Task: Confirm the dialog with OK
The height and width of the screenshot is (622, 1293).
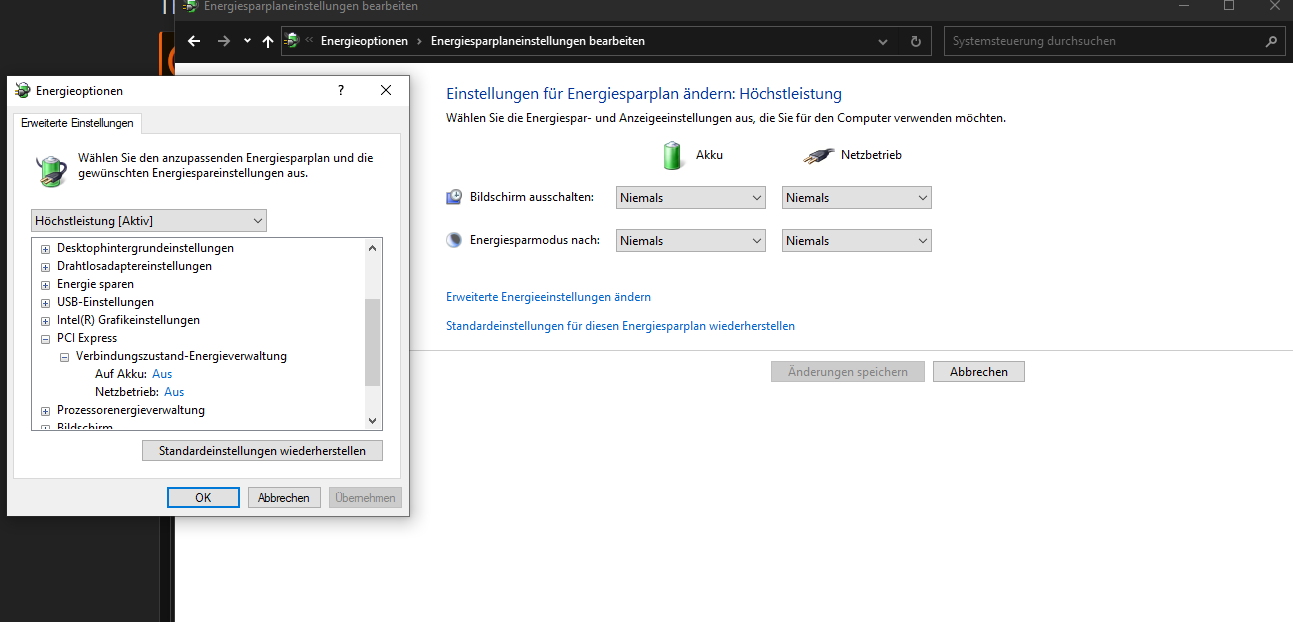Action: point(203,497)
